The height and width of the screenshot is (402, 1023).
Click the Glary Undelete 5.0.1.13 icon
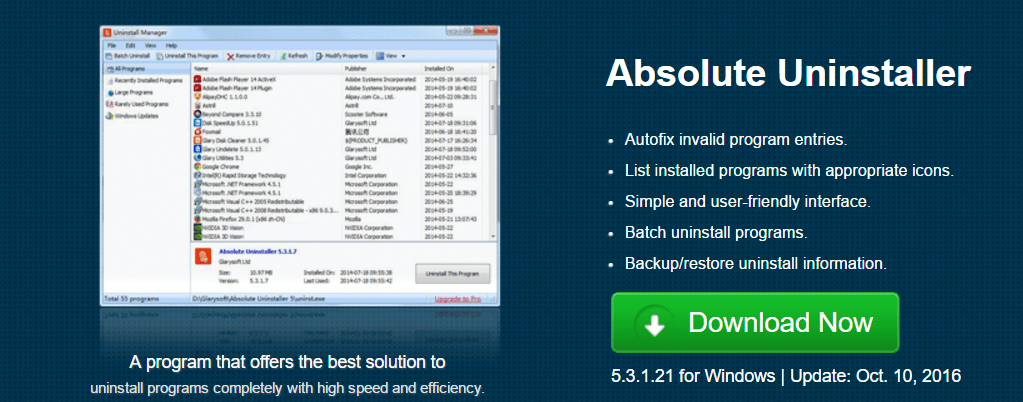pyautogui.click(x=197, y=149)
